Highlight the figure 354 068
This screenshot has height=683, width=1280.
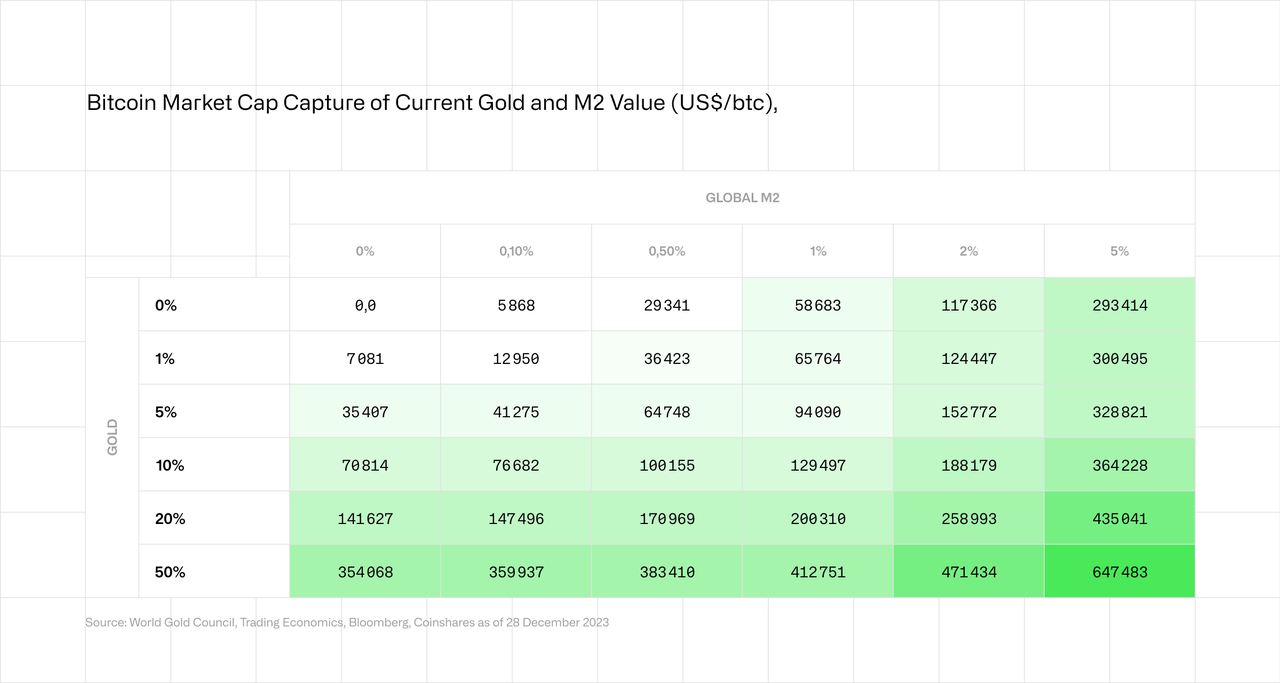point(365,572)
